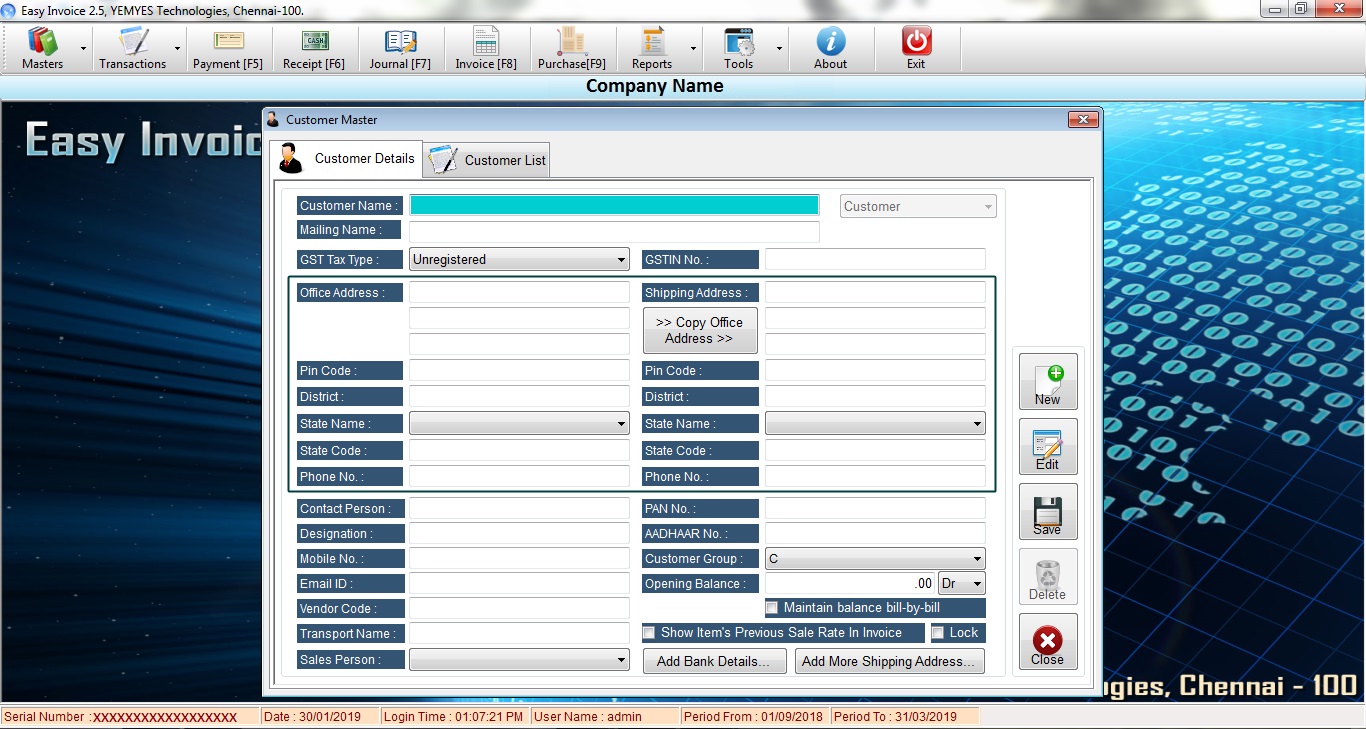Toggle the Lock checkbox
This screenshot has width=1366, height=729.
[x=938, y=633]
